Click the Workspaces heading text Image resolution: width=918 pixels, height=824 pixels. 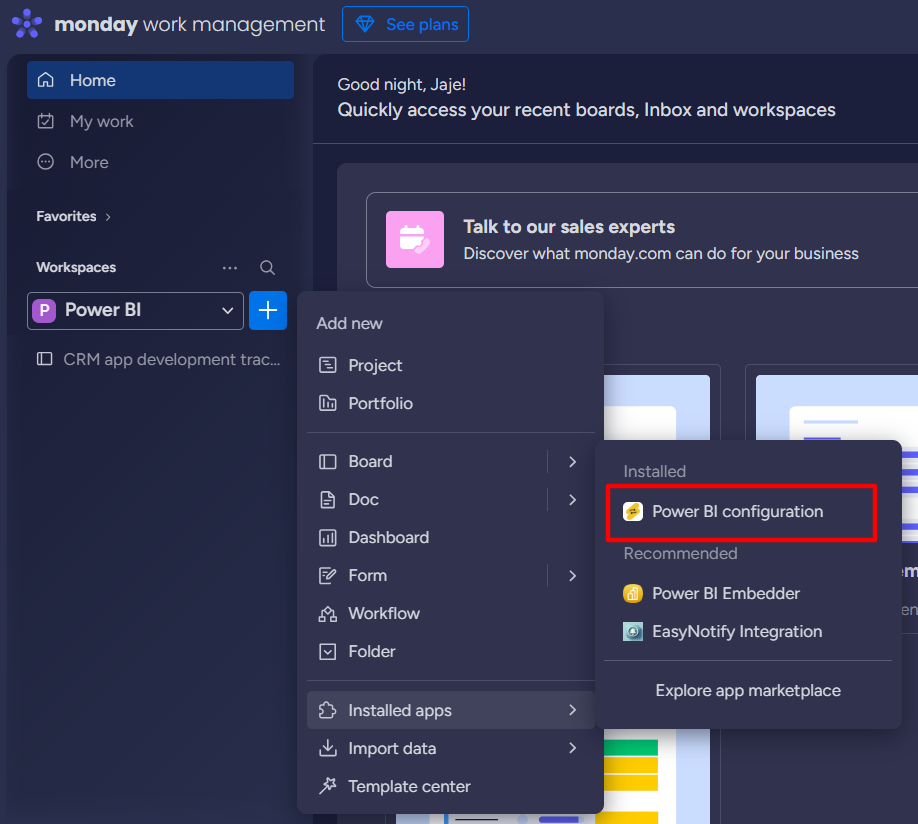[x=76, y=268]
